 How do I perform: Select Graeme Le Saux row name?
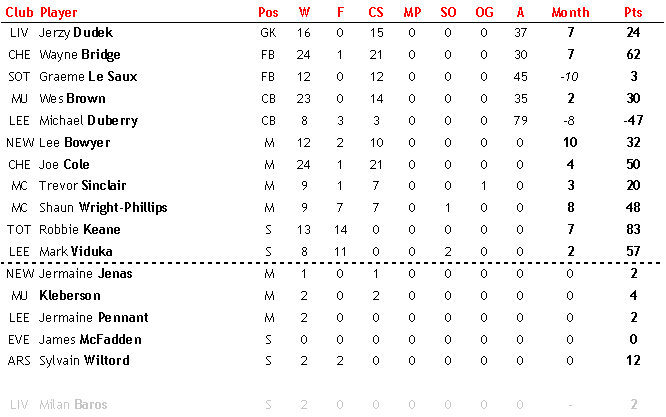[x=88, y=76]
